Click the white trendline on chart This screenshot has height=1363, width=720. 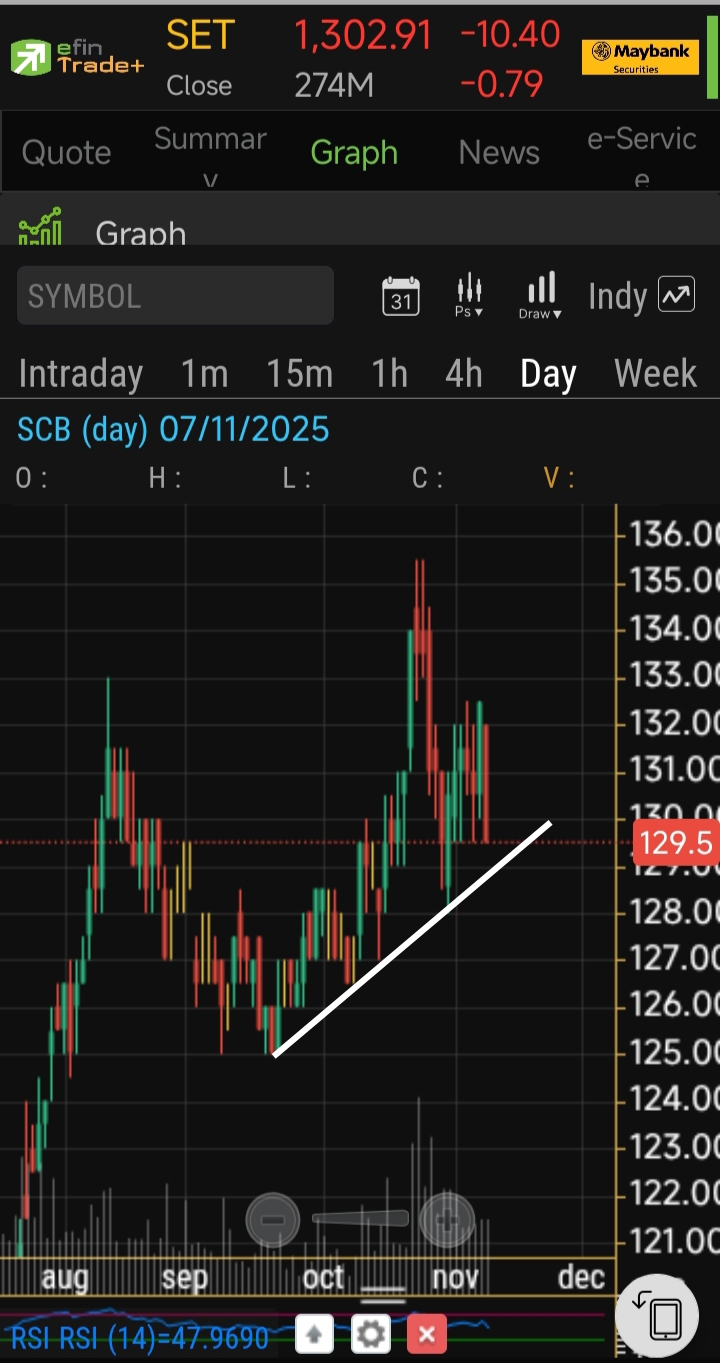pyautogui.click(x=412, y=938)
